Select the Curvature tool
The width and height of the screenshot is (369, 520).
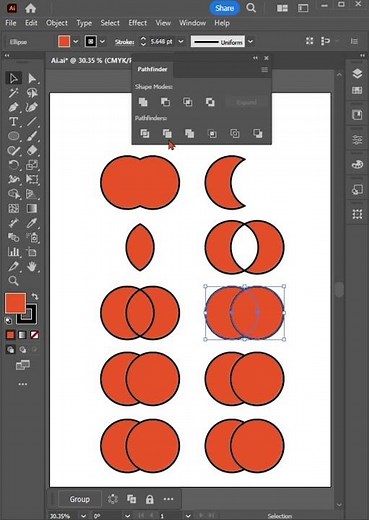click(x=32, y=107)
